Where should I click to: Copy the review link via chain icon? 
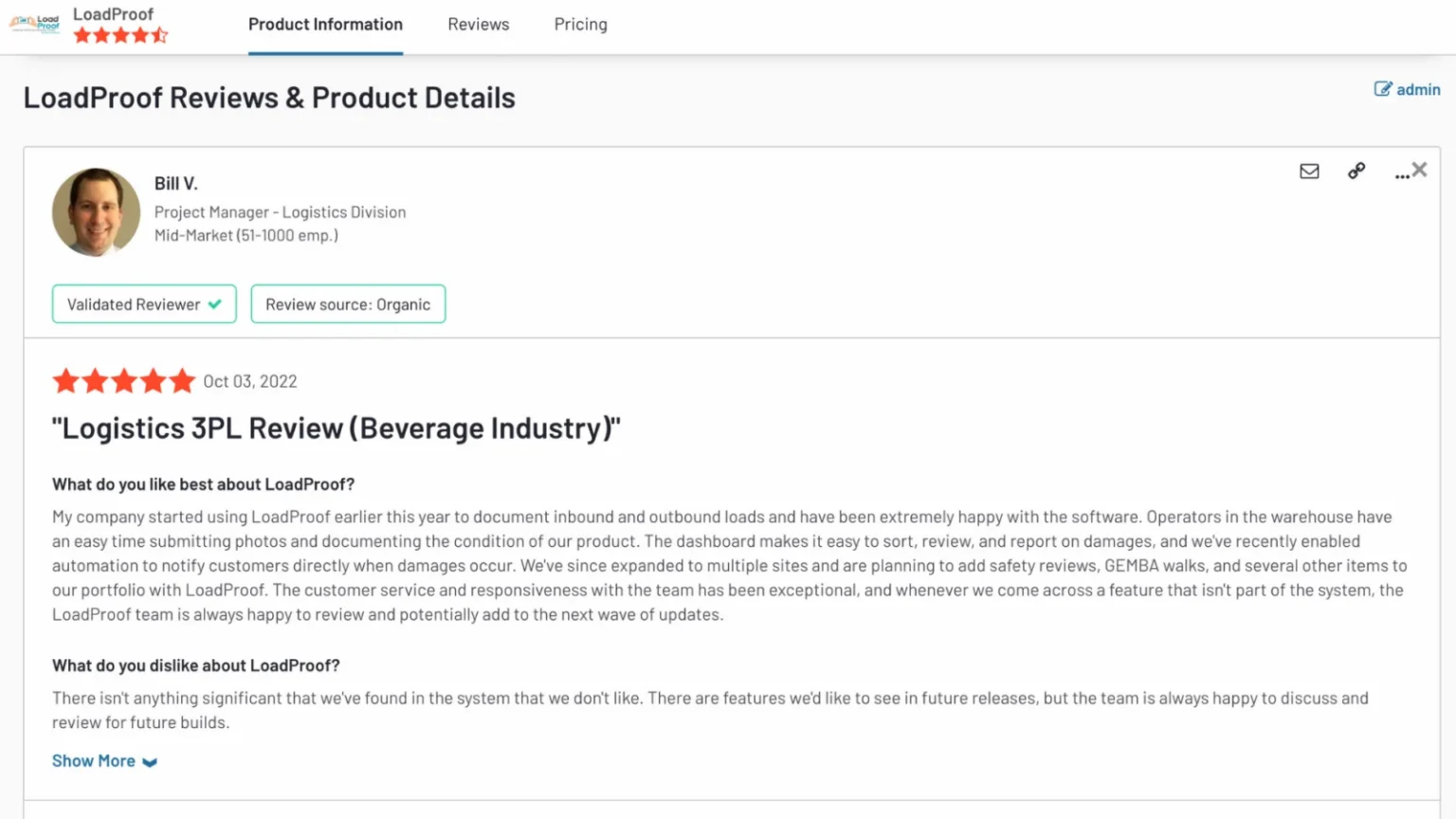coord(1356,171)
